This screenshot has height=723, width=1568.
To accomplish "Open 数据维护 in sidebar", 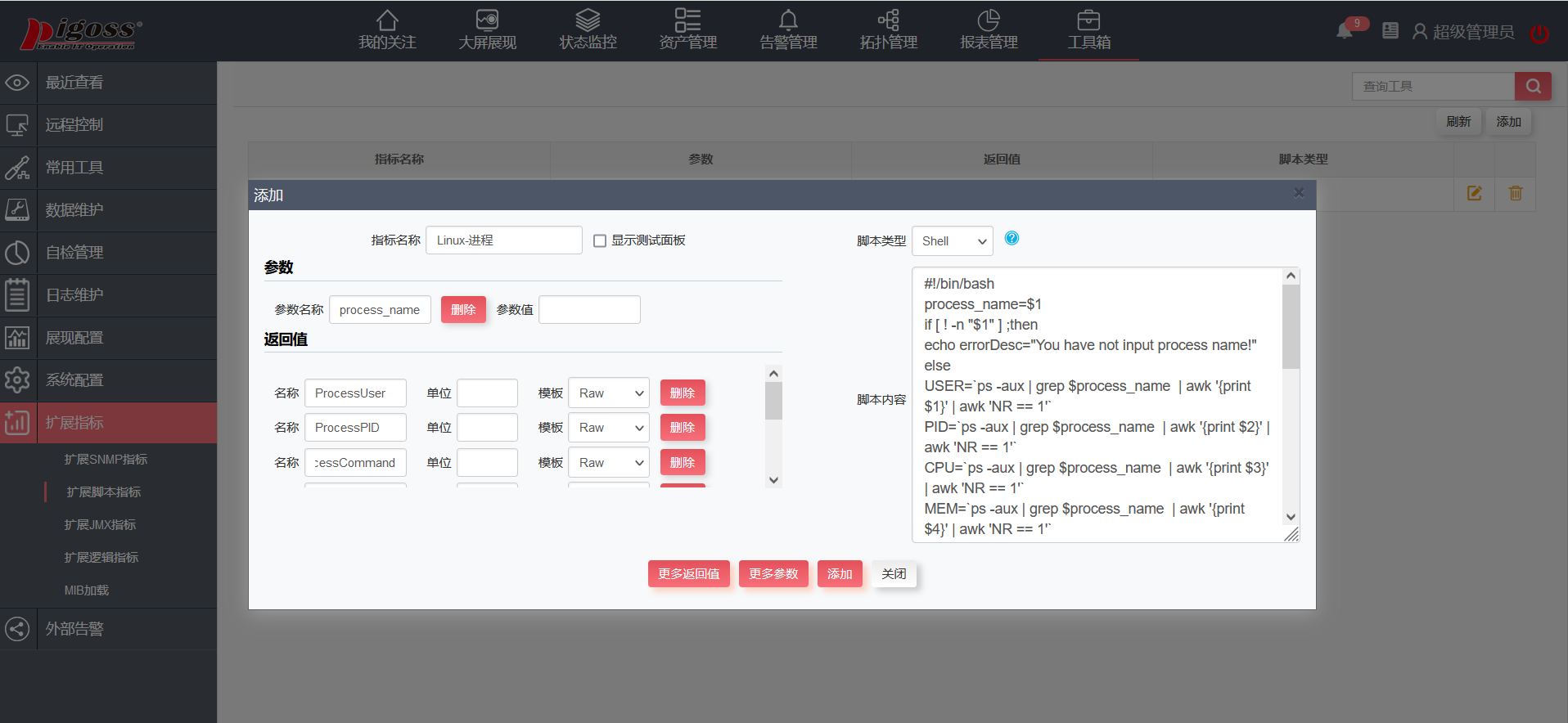I will click(x=108, y=210).
